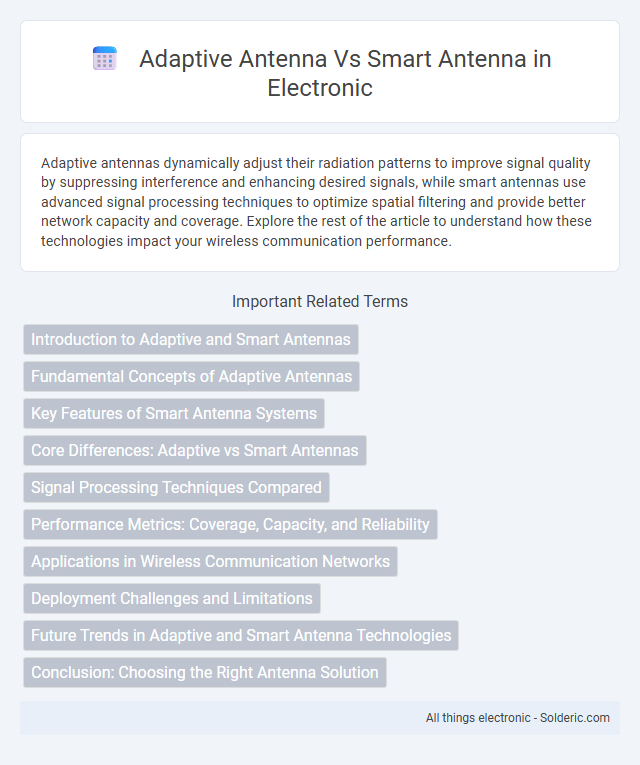Select Signal Processing Techniques Compared tag

[176, 487]
